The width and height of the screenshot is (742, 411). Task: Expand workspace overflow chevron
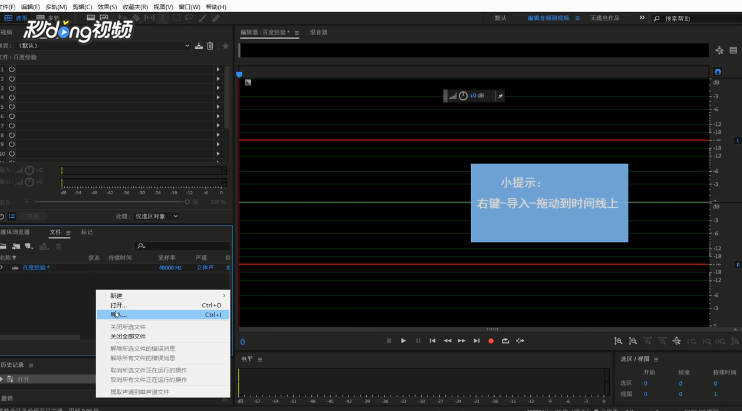(x=642, y=17)
